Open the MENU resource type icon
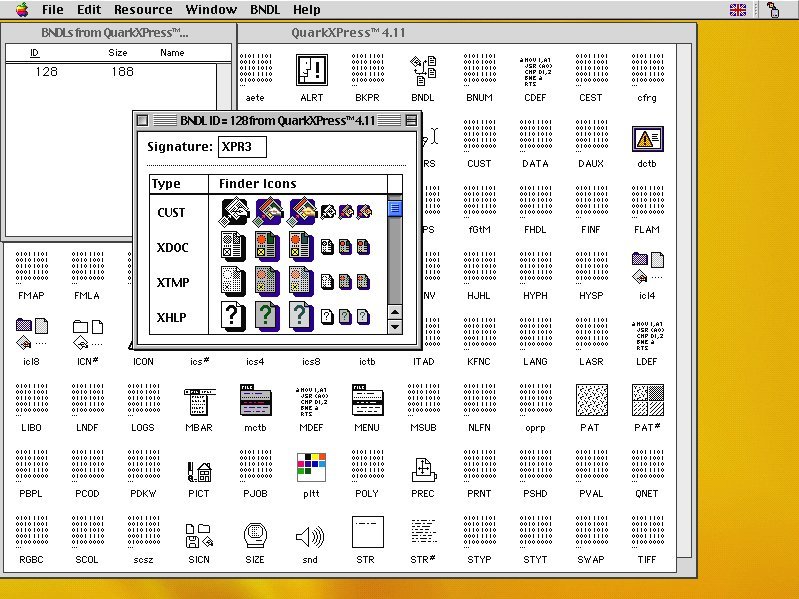The image size is (799, 599). [366, 402]
